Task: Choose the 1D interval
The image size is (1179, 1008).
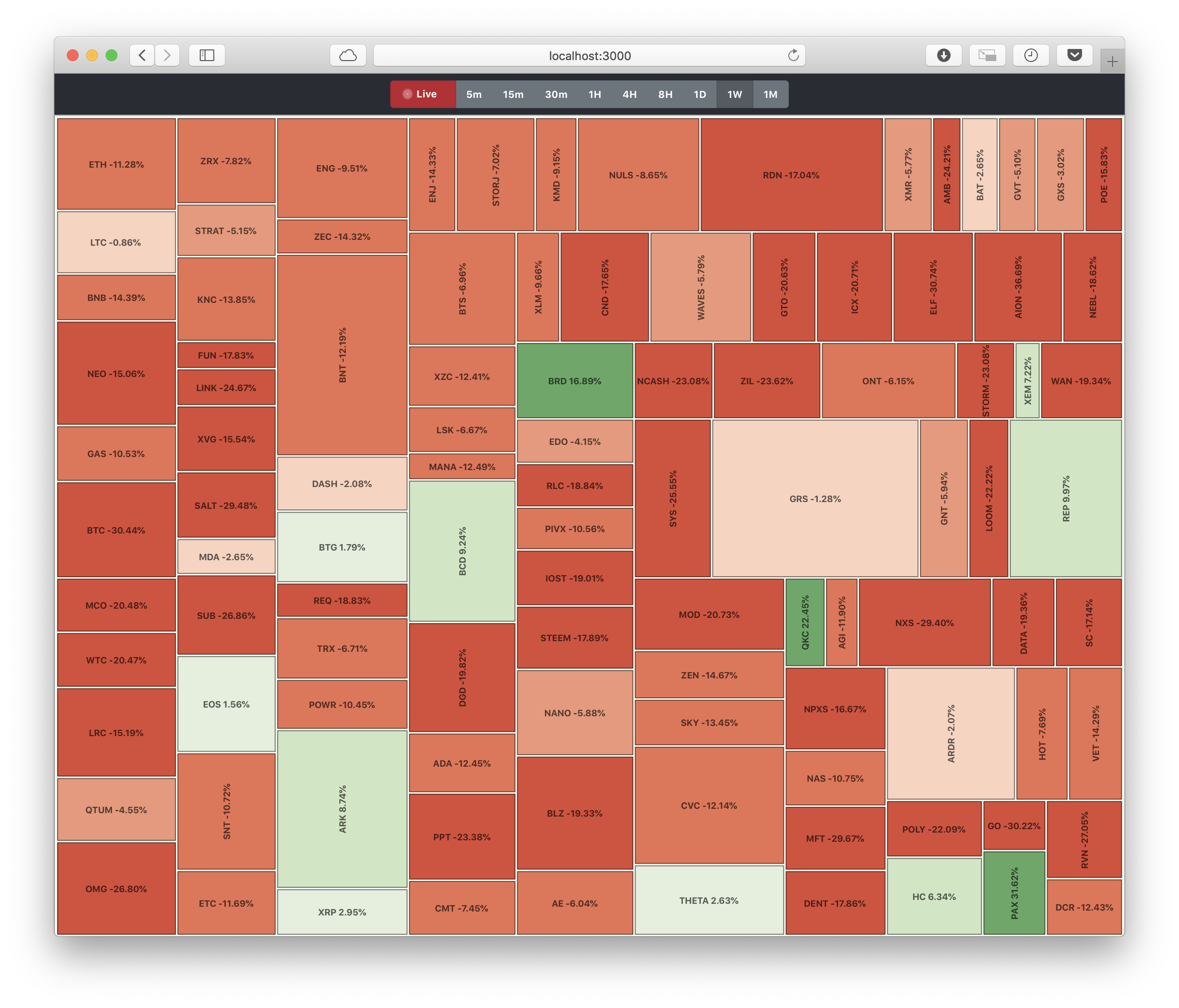Action: pos(700,94)
